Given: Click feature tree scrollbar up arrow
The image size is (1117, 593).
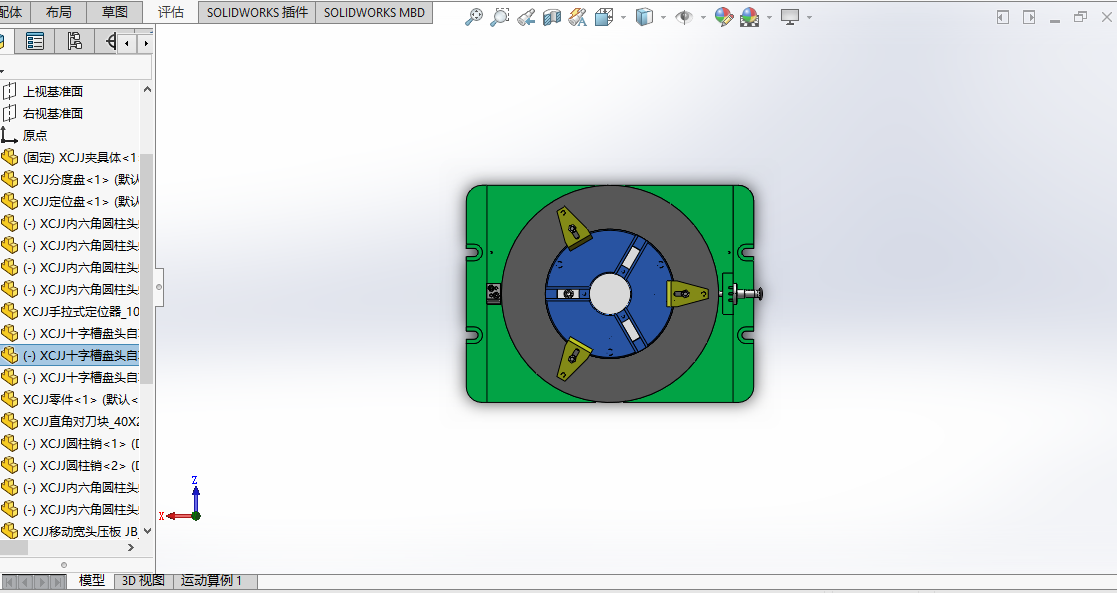Looking at the screenshot, I should (147, 90).
